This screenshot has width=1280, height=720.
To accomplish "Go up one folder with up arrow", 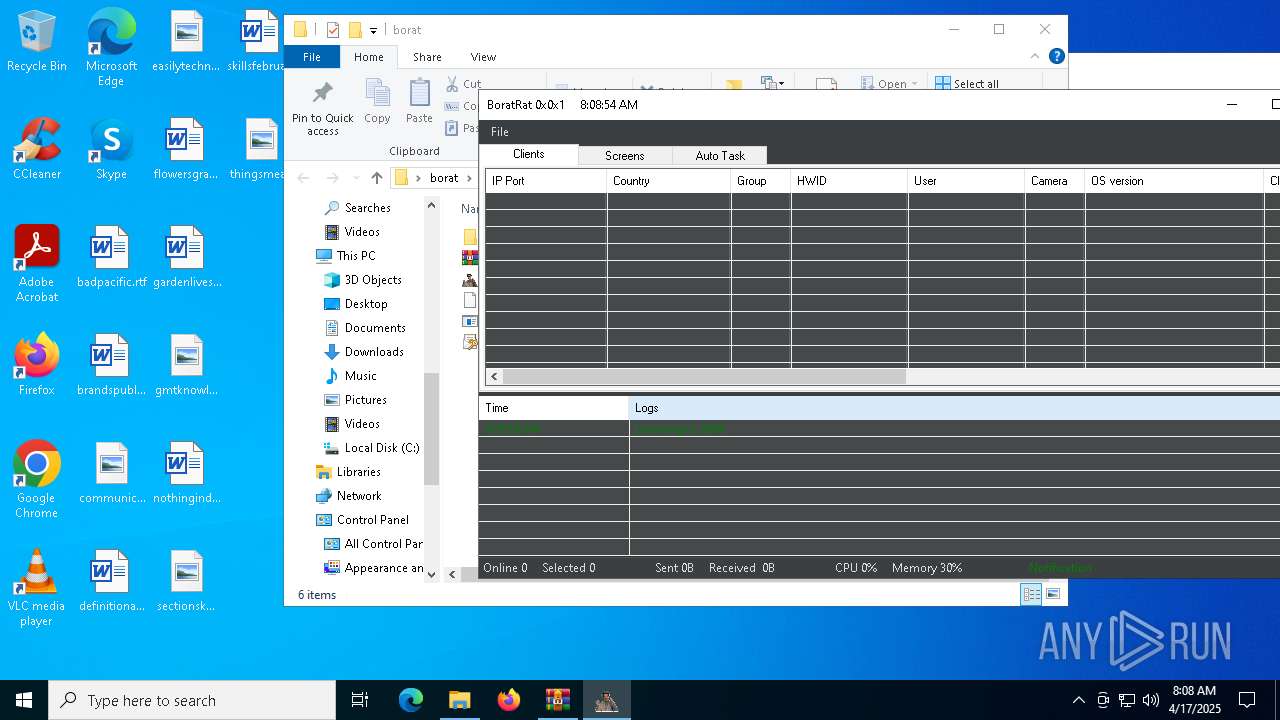I will 376,178.
